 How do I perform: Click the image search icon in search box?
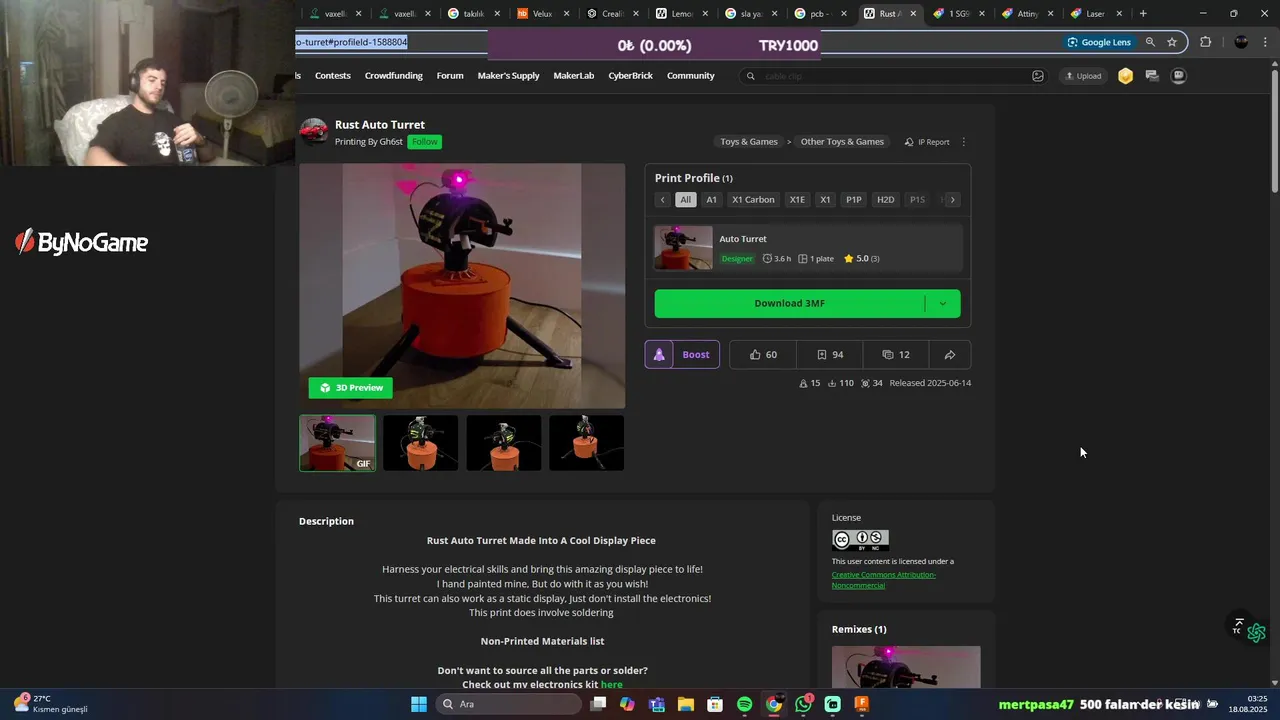[x=1038, y=76]
